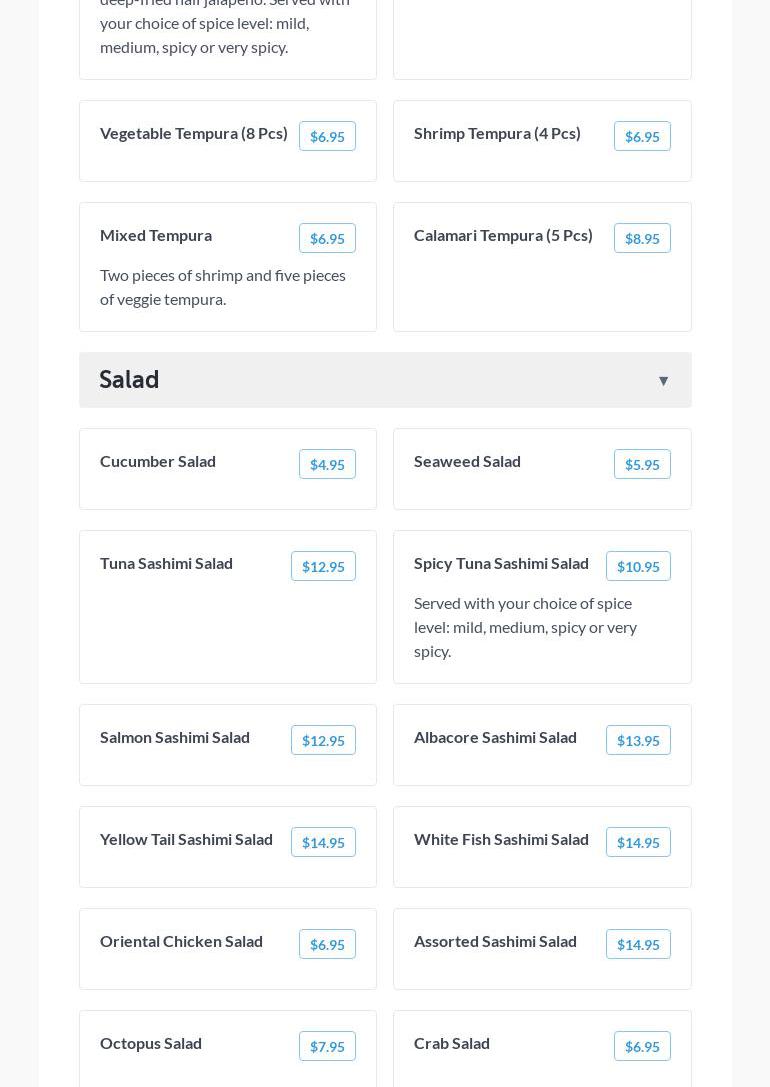Click the Yellow Tail Sashimi Salad price

point(323,843)
